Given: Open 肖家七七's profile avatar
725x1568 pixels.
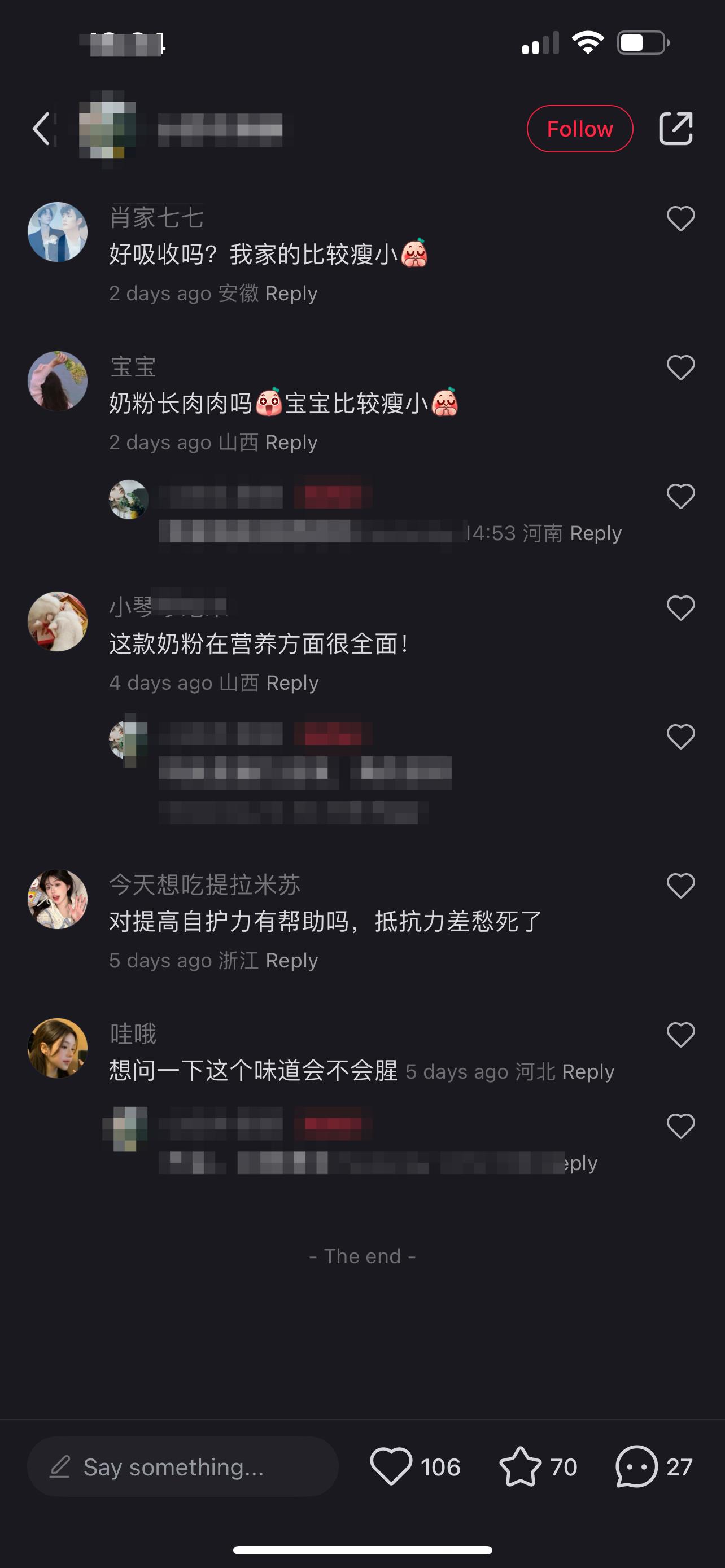Looking at the screenshot, I should click(58, 232).
